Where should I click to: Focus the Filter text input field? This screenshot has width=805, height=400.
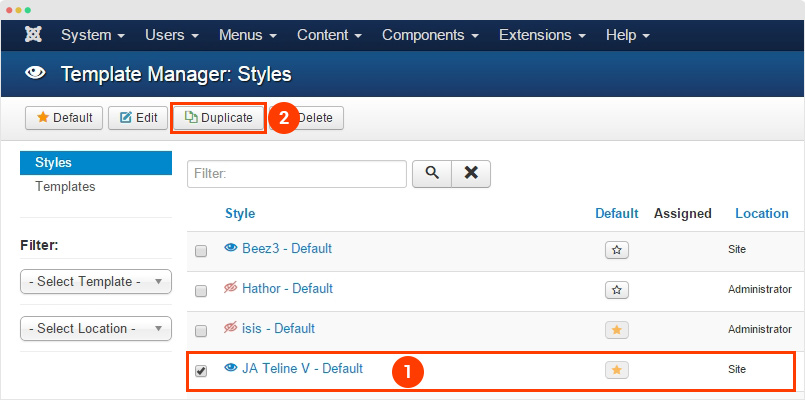(x=297, y=174)
